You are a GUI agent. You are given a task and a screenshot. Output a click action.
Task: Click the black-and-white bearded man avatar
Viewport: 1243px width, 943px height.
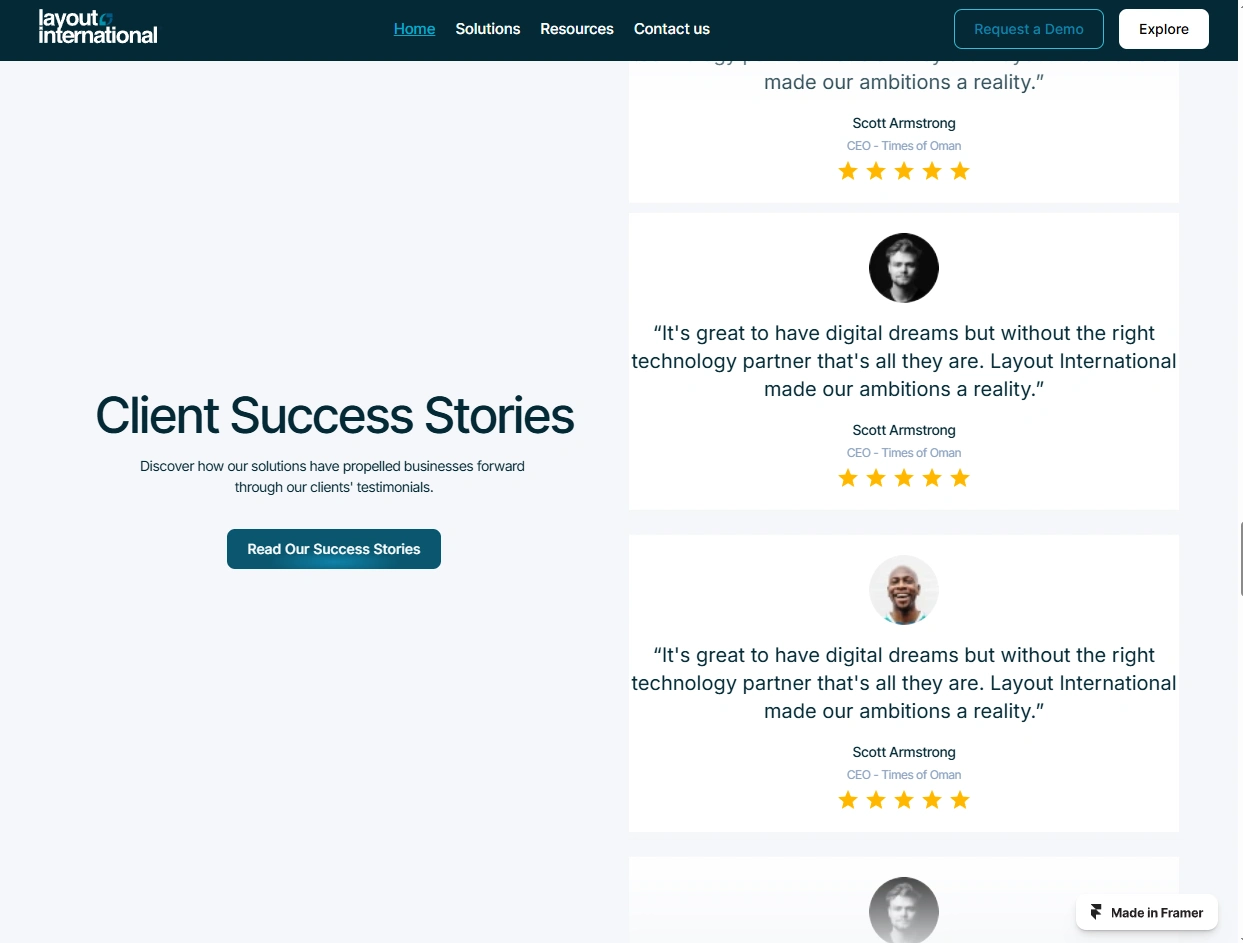click(x=904, y=268)
